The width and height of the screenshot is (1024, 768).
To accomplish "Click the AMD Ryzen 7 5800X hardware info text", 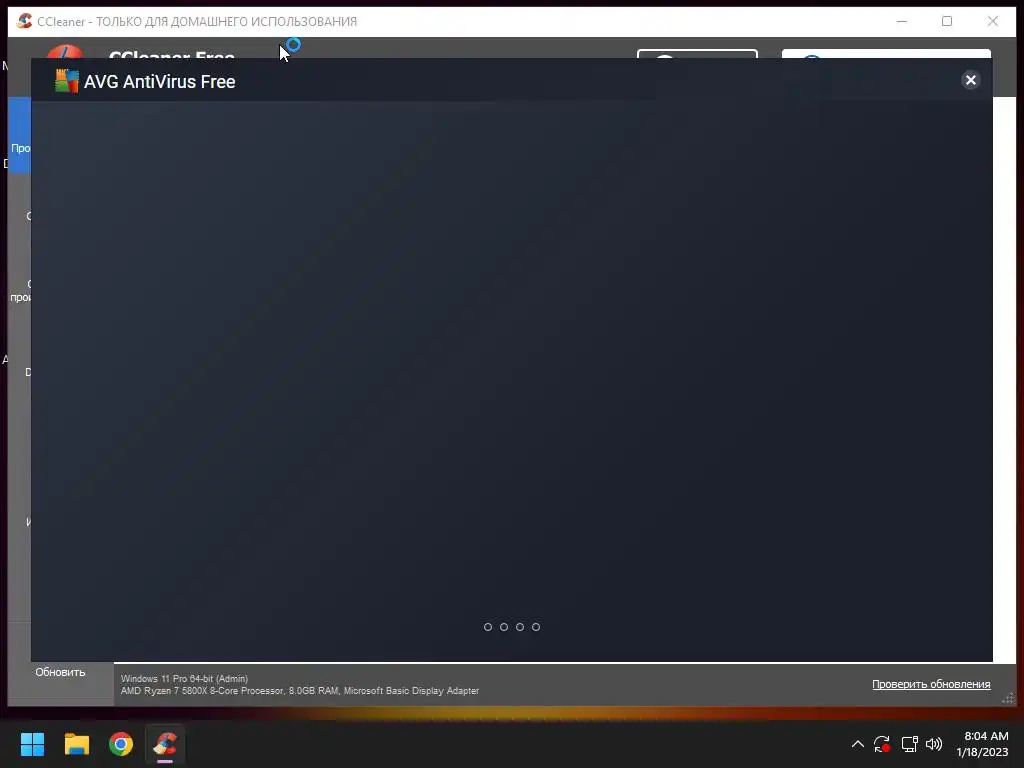I will coord(300,691).
